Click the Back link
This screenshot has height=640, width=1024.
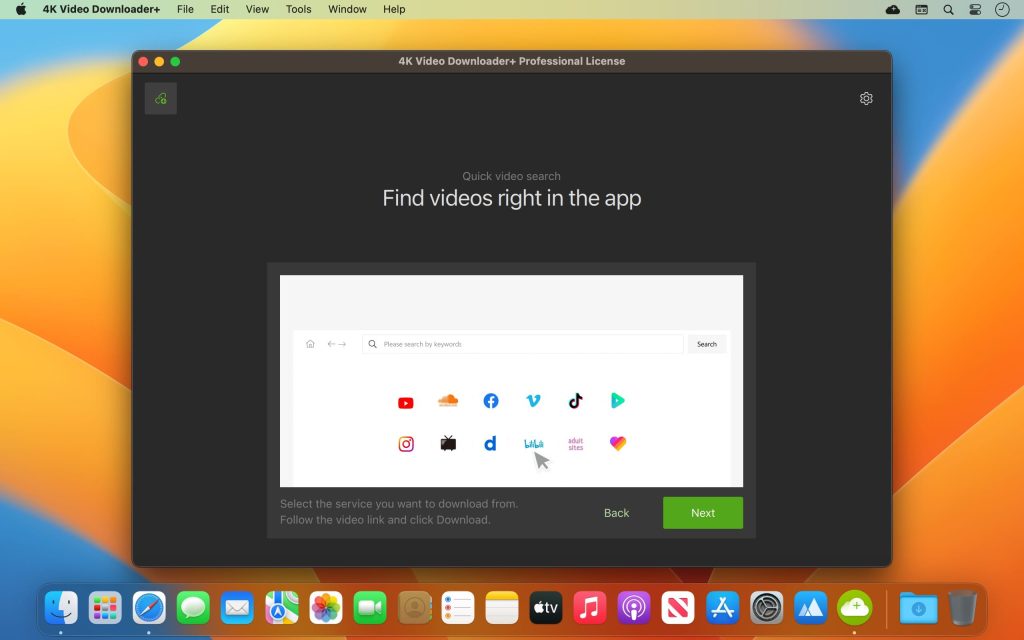pos(616,512)
